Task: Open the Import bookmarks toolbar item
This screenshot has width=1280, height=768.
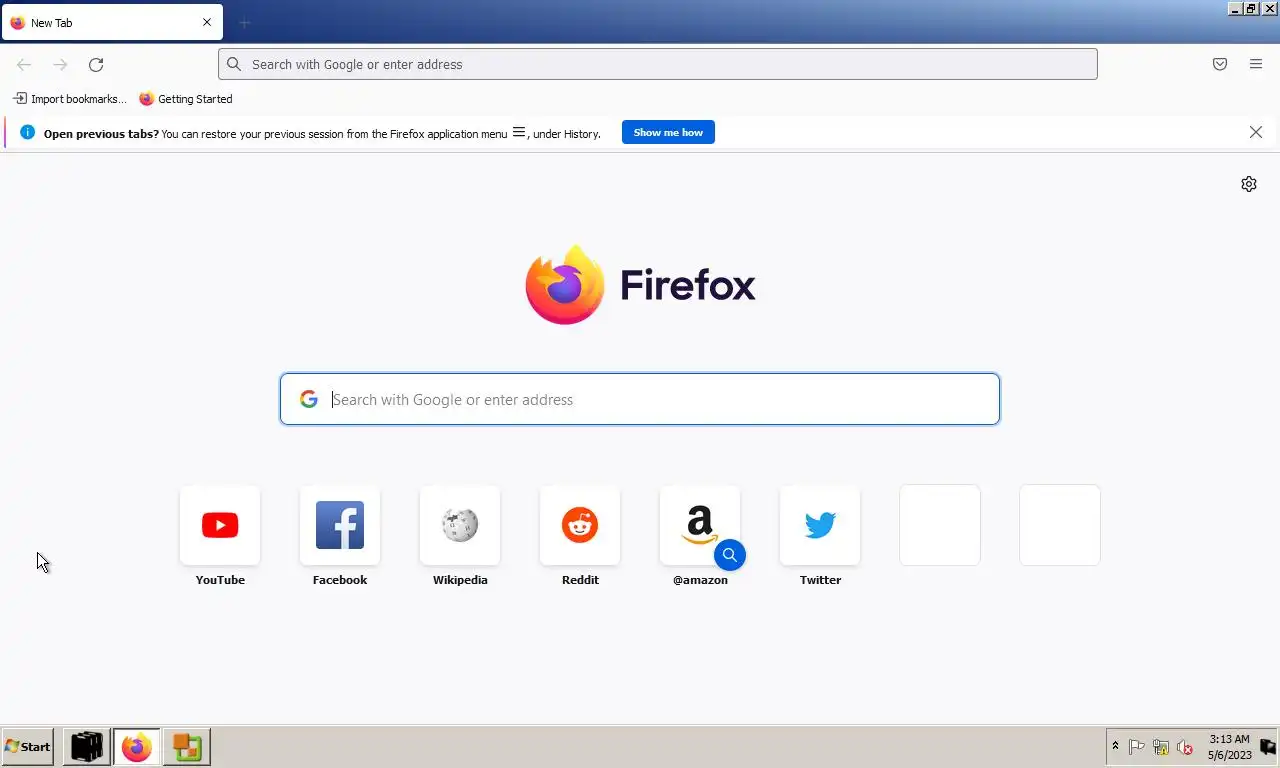Action: pos(69,99)
